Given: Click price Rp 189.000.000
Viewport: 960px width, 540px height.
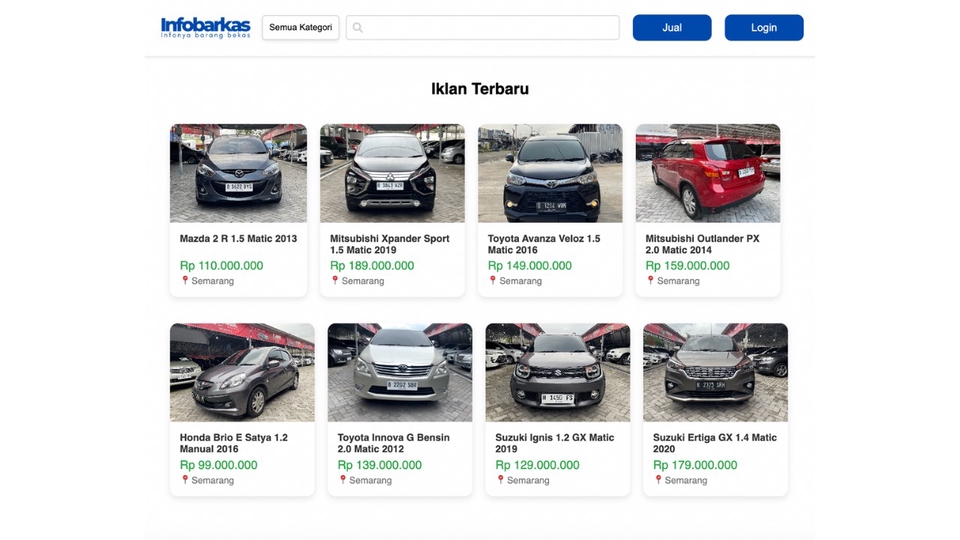Looking at the screenshot, I should pyautogui.click(x=372, y=266).
